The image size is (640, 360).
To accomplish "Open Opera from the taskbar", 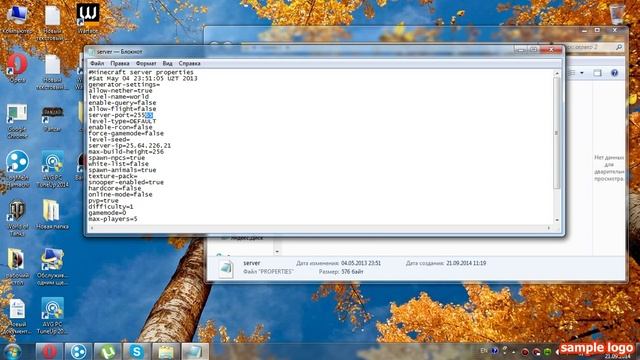I will (49, 352).
